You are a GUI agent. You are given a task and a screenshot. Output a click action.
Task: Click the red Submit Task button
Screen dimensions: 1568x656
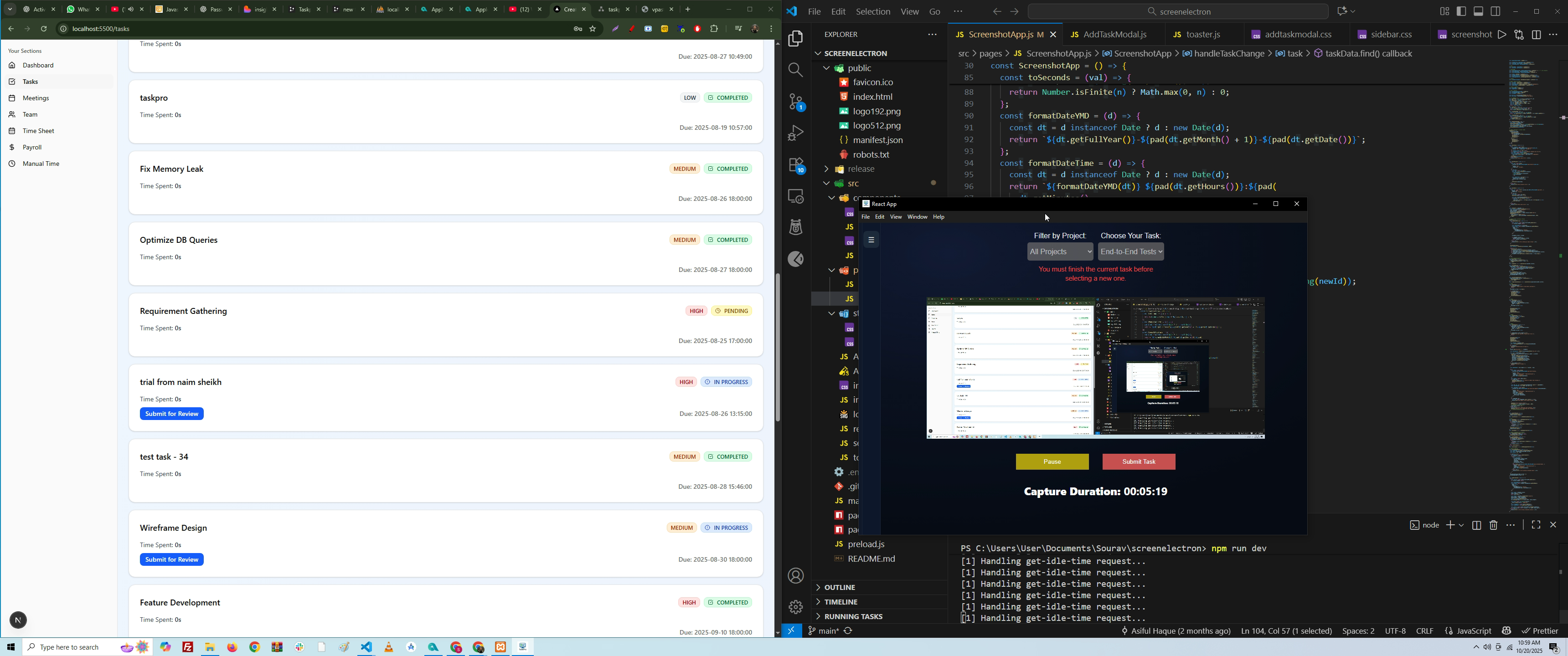1138,462
